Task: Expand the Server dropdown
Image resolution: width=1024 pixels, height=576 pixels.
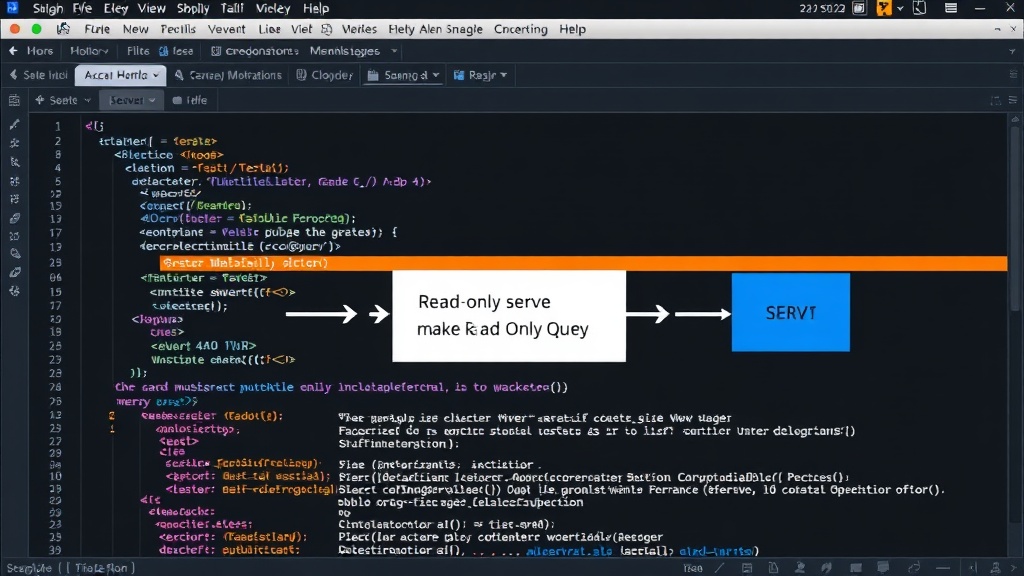Action: 152,101
